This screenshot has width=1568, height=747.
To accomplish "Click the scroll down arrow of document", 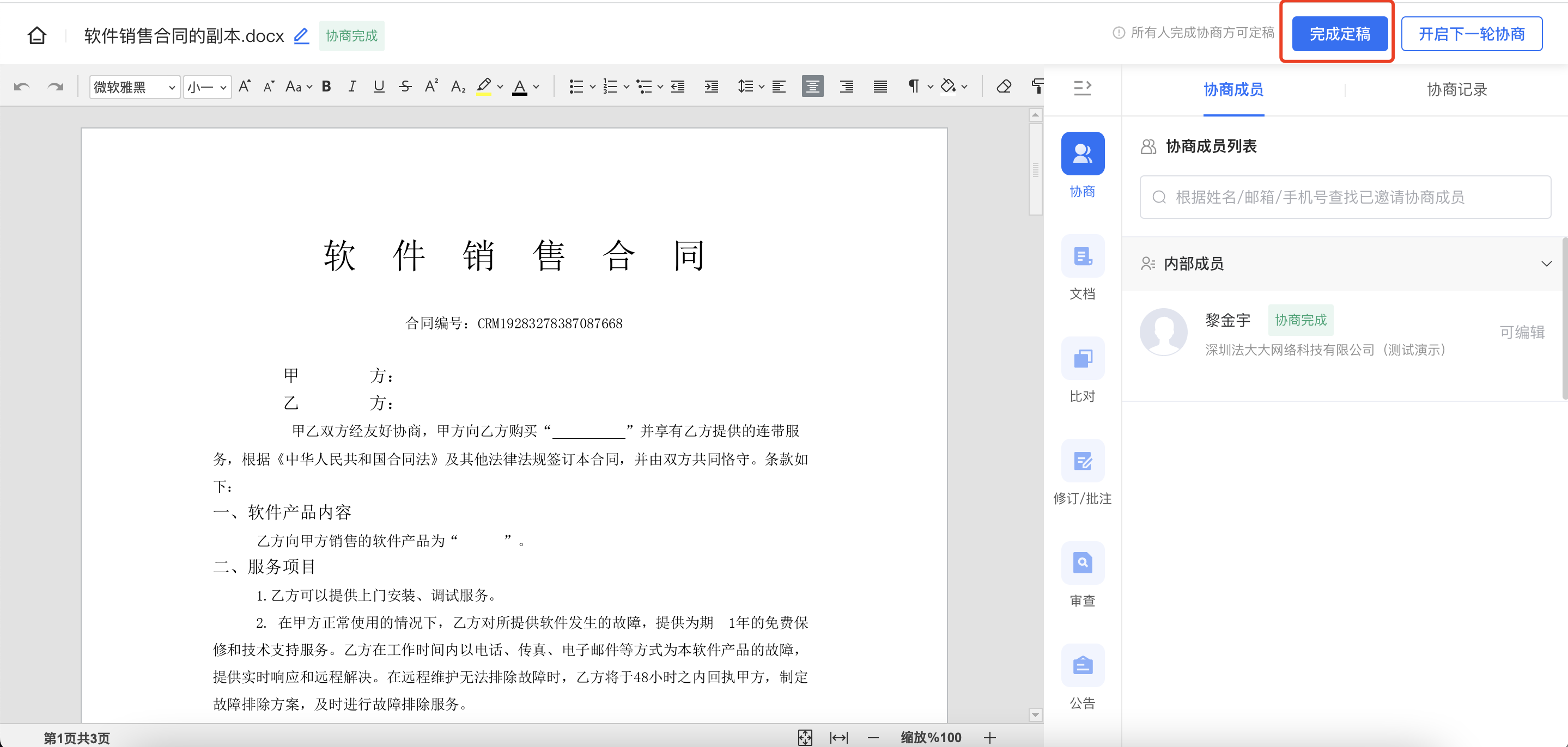I will pos(1035,714).
